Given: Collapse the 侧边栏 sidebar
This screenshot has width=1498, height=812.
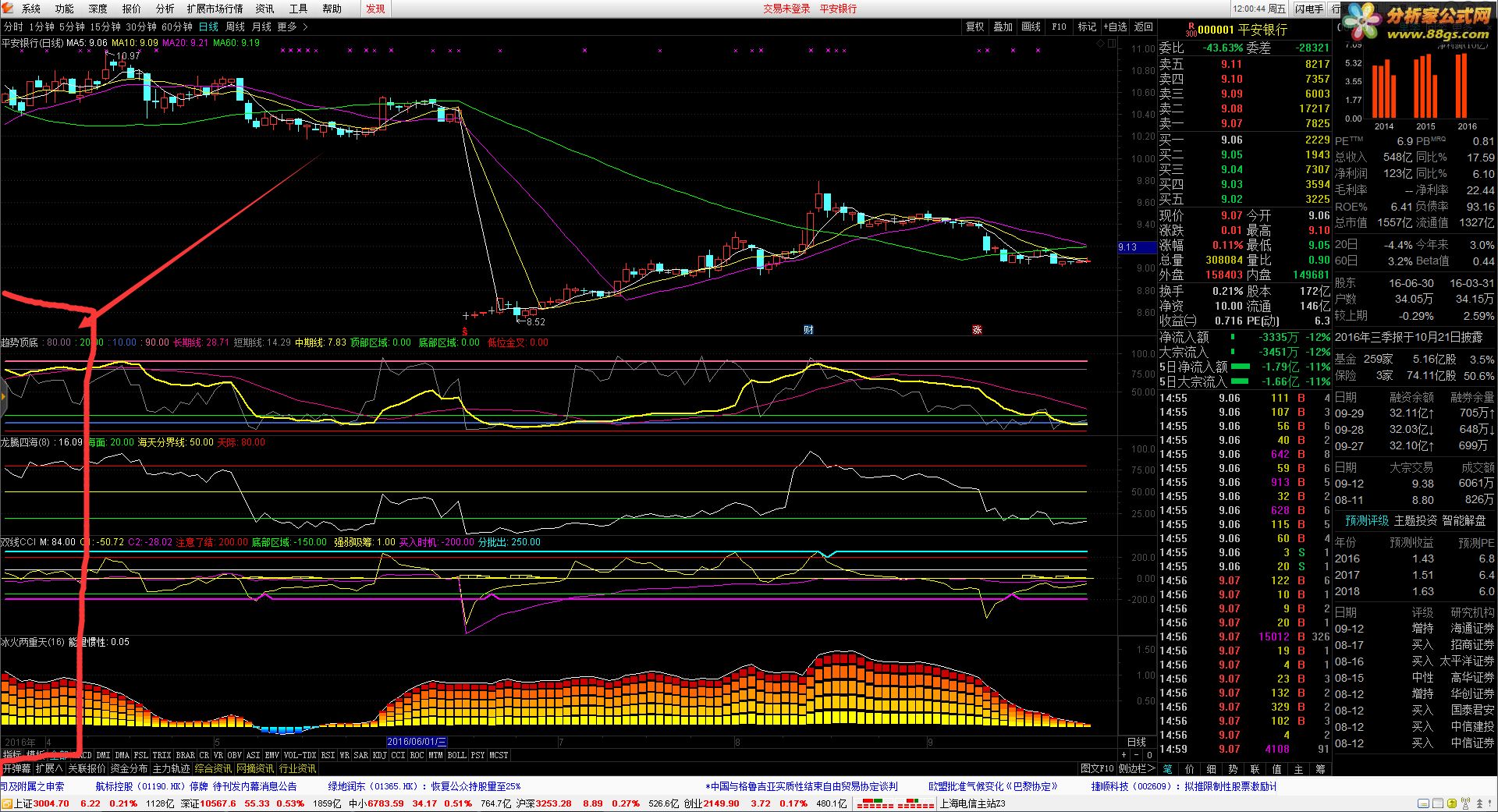Looking at the screenshot, I should (x=1137, y=768).
